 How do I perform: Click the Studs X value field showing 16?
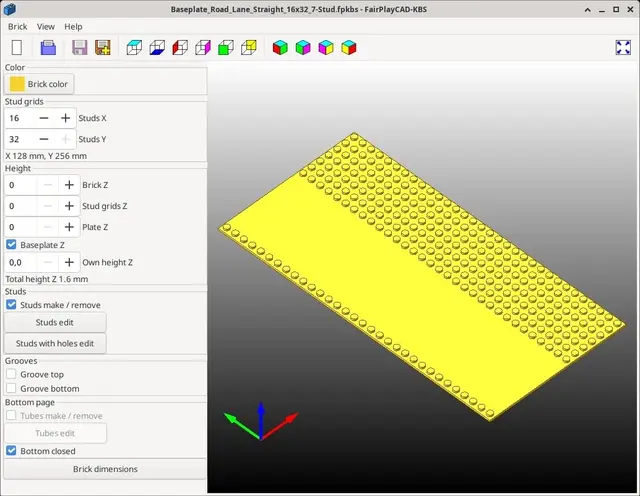(x=20, y=118)
